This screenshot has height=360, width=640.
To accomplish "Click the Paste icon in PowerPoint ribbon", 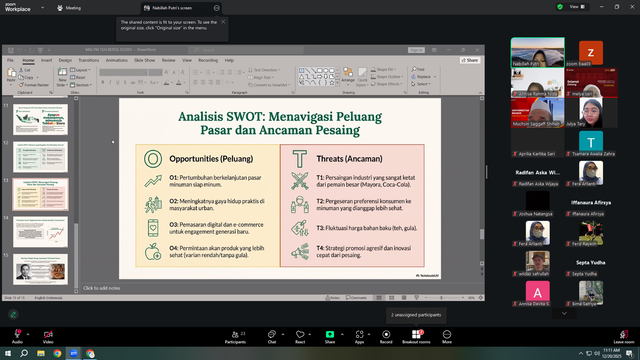I will click(11, 73).
